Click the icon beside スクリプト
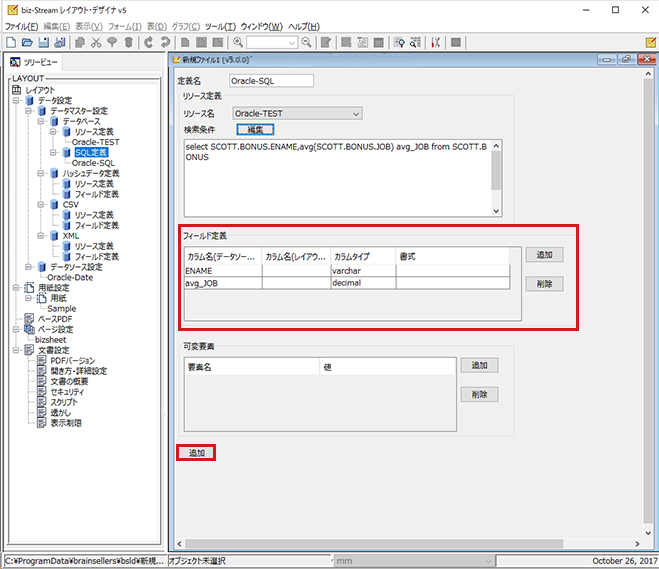Image resolution: width=659 pixels, height=569 pixels. click(x=42, y=402)
